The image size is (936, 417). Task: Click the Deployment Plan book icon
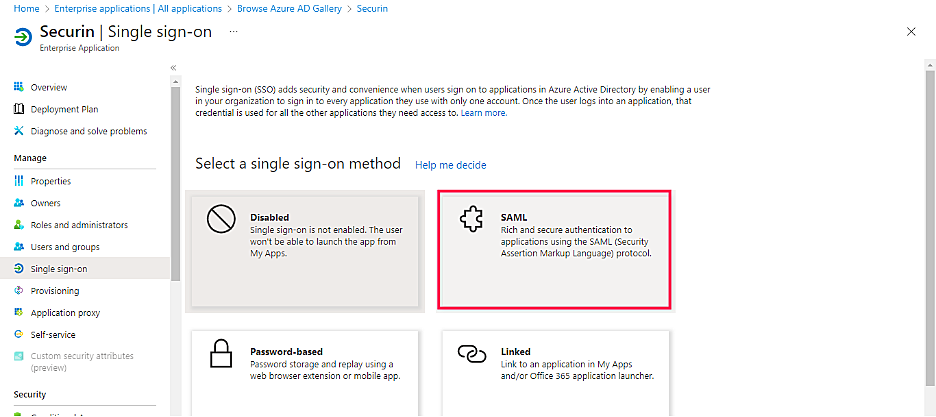[x=19, y=109]
